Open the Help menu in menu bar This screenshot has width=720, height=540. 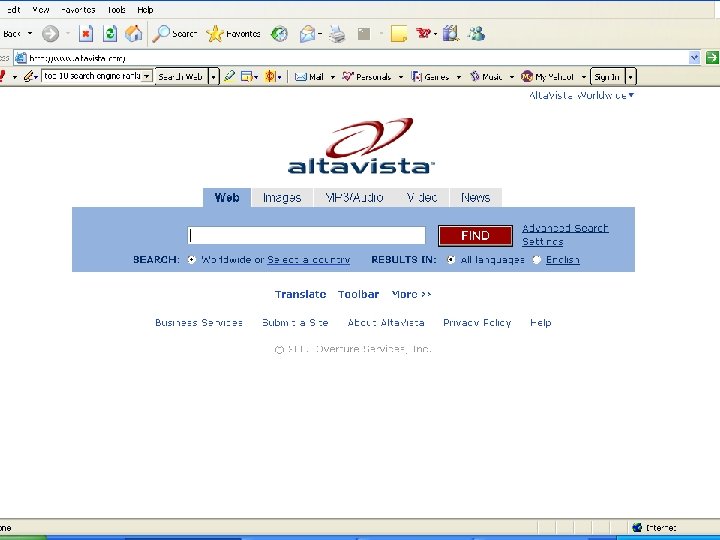(145, 10)
